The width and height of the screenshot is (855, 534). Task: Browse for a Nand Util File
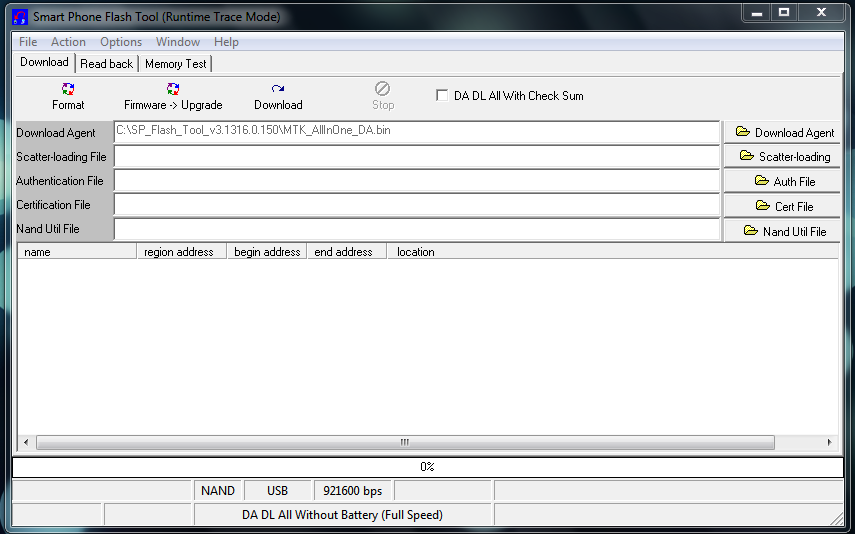tap(782, 231)
